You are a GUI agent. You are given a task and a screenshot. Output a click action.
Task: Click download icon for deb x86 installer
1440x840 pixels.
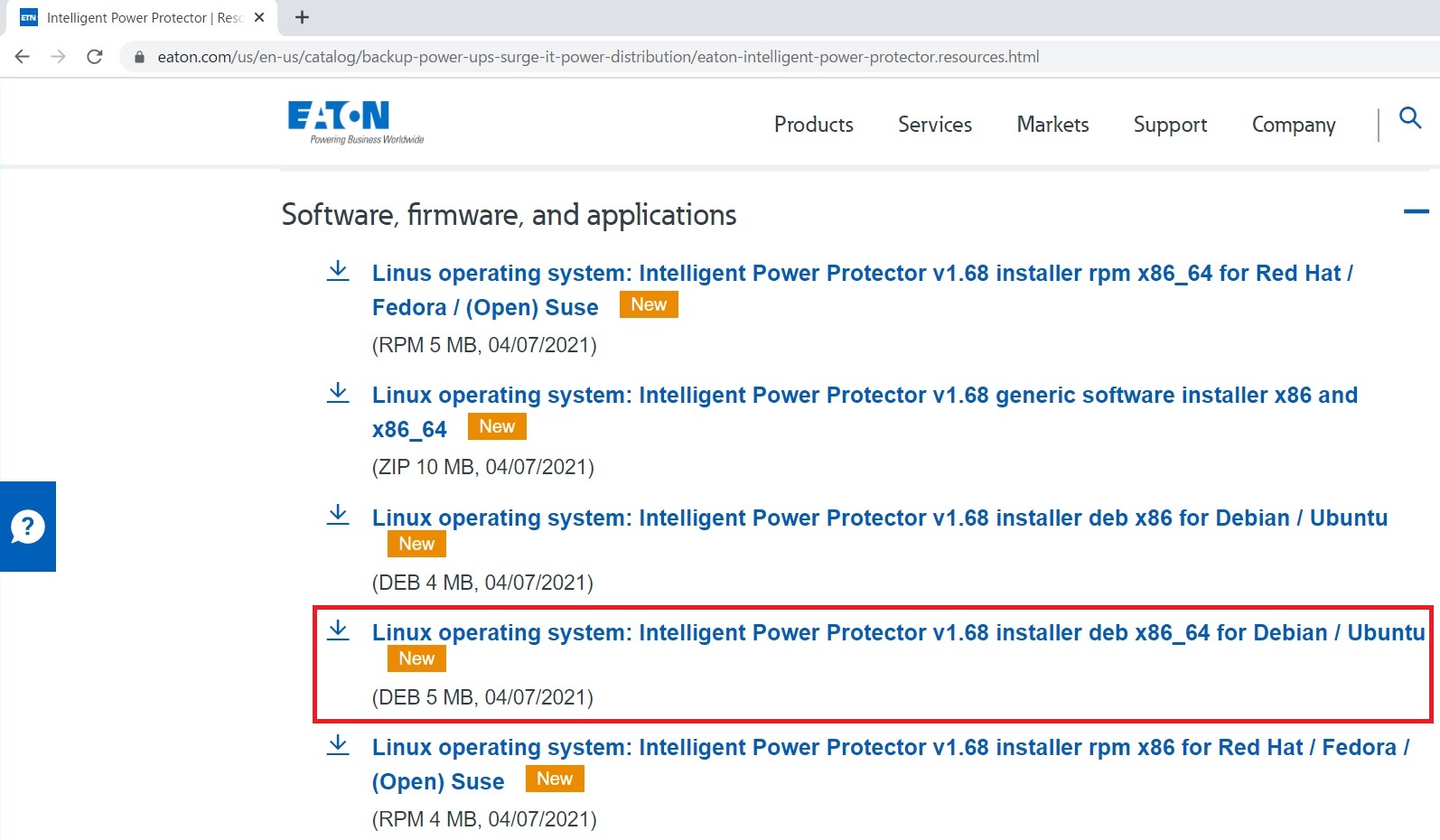[x=338, y=516]
